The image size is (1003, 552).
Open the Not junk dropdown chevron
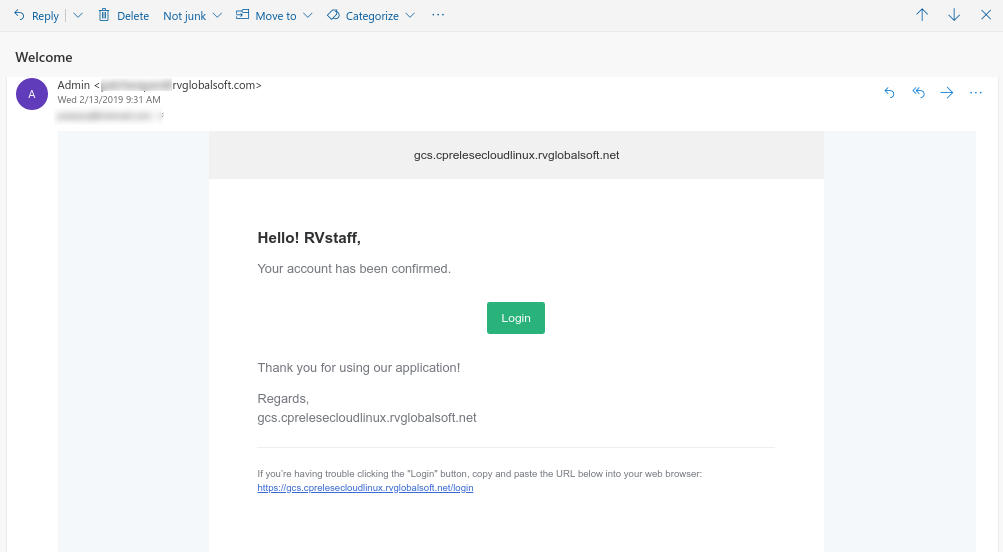(x=217, y=15)
